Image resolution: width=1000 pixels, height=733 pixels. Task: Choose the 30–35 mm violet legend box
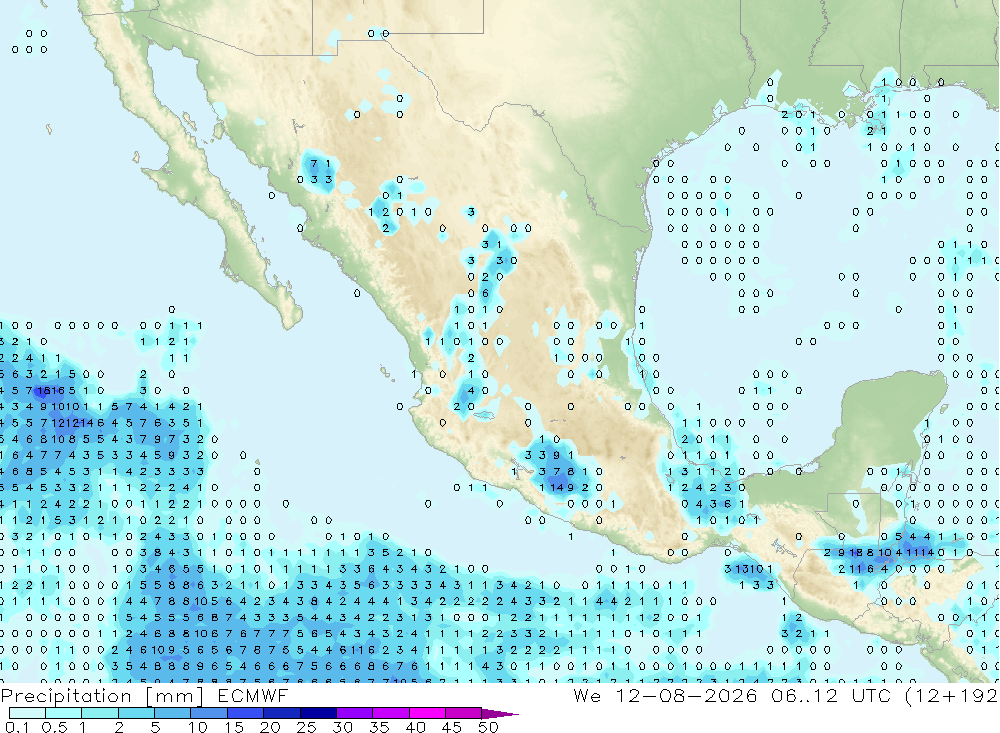[354, 713]
